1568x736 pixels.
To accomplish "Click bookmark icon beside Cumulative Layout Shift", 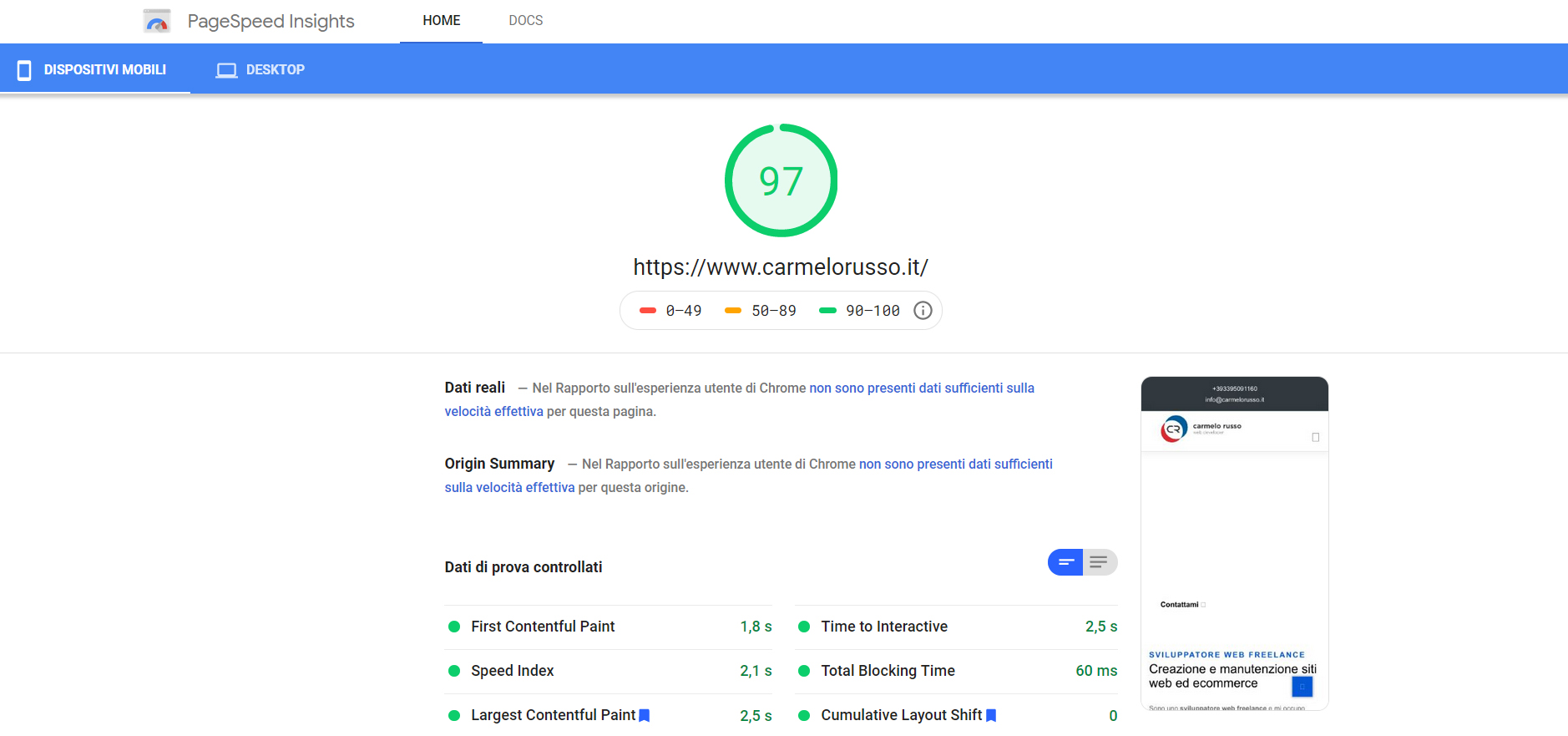I will coord(991,716).
